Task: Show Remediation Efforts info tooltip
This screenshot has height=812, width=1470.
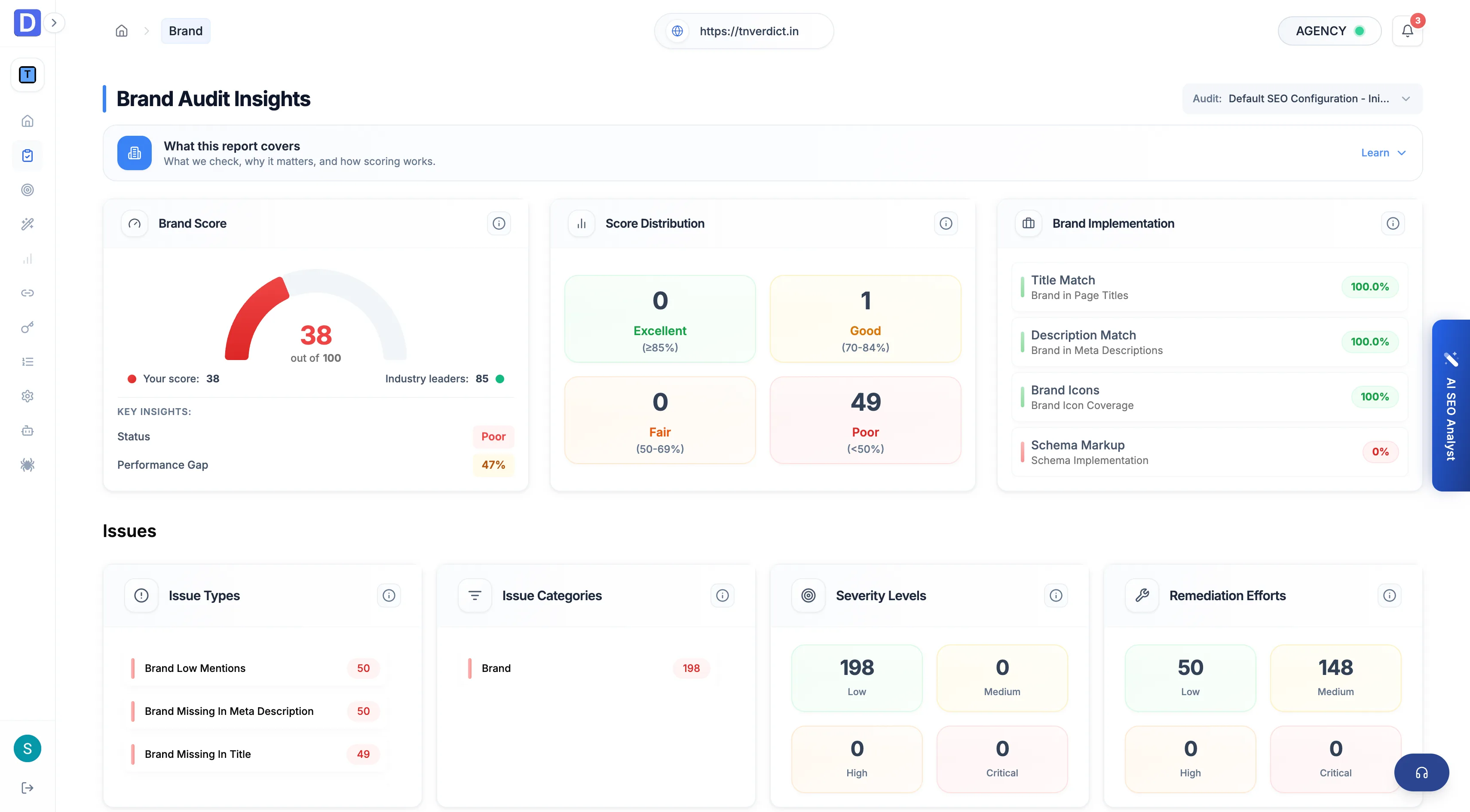Action: click(x=1389, y=596)
